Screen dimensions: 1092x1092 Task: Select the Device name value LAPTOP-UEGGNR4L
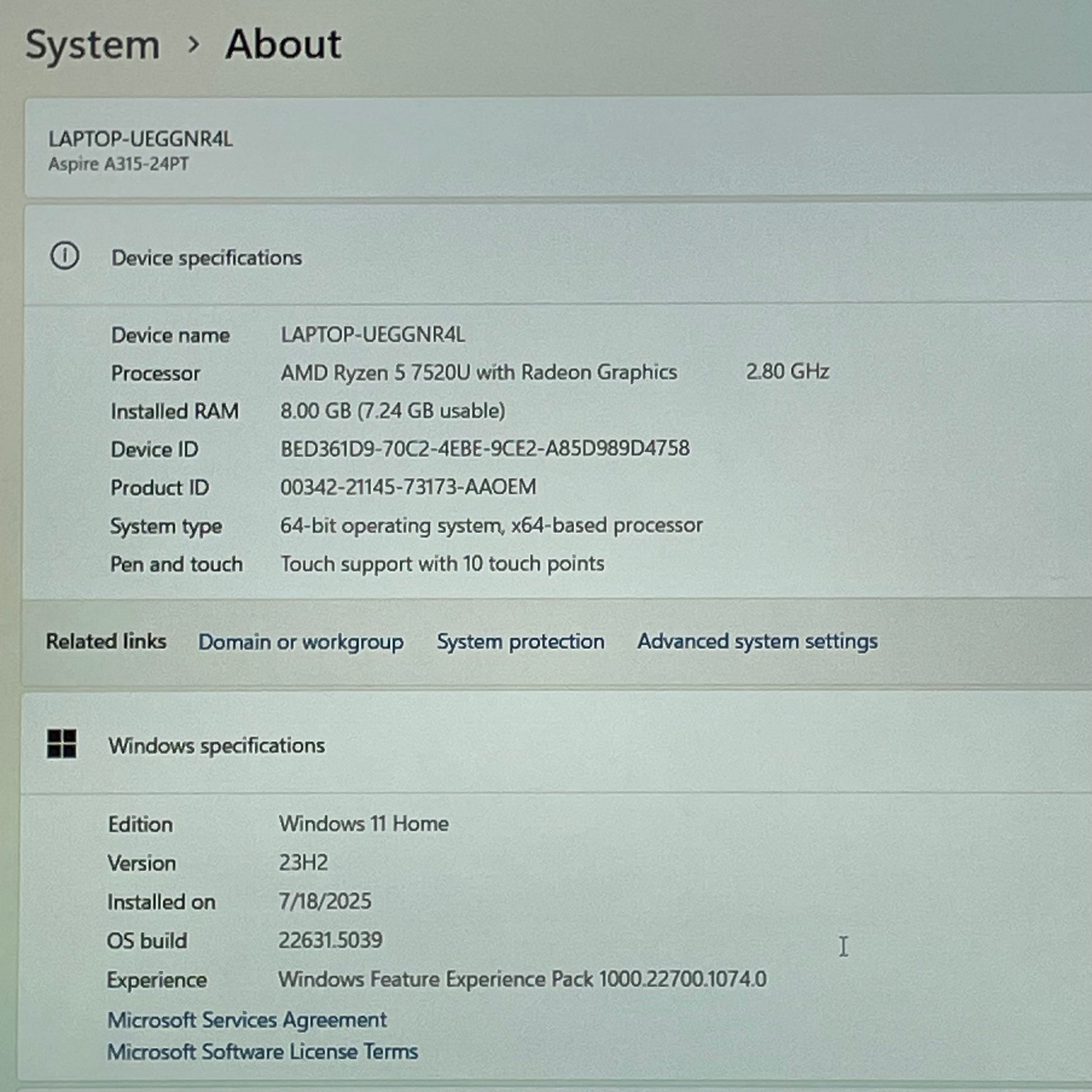point(373,334)
